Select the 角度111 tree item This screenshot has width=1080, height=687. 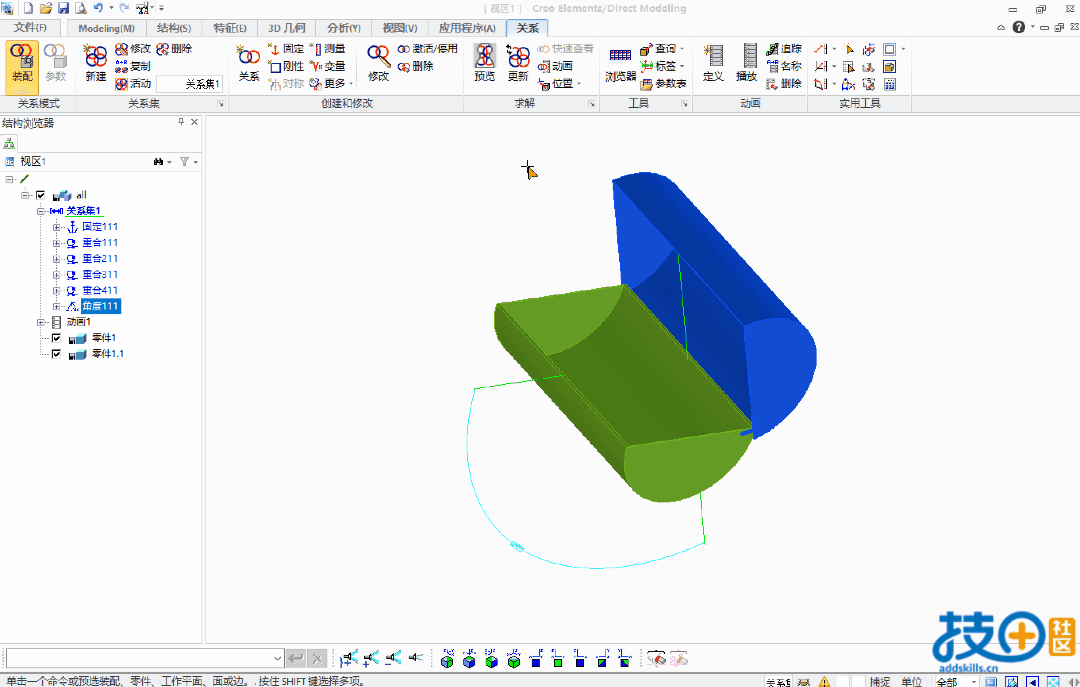101,306
